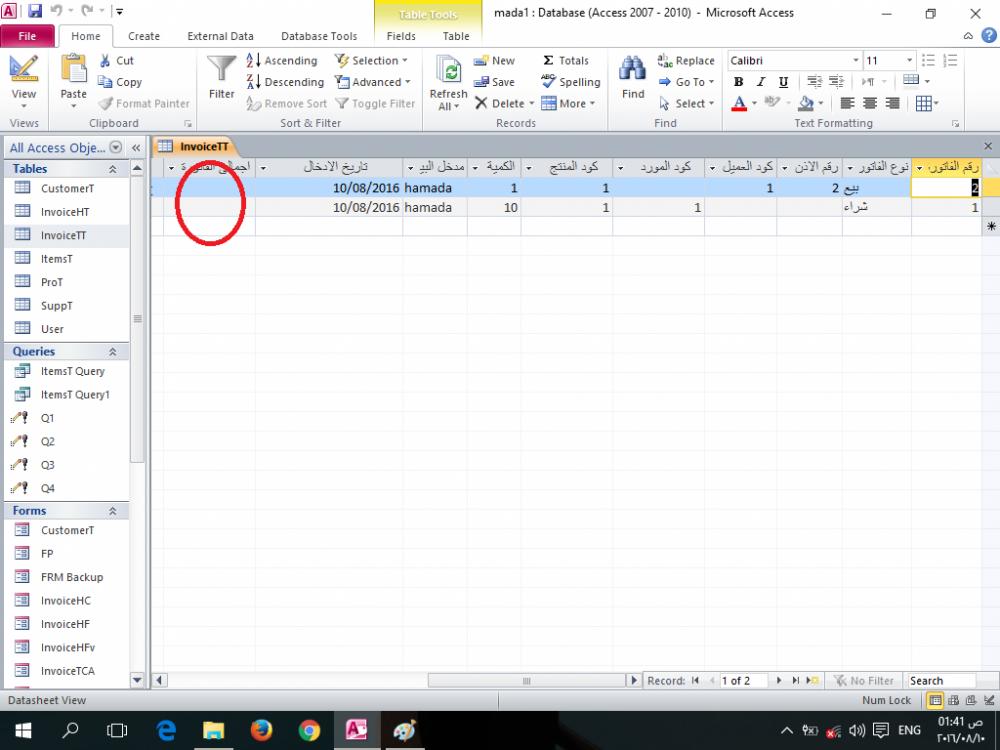Show Totals row
Image resolution: width=1000 pixels, height=750 pixels.
click(566, 61)
